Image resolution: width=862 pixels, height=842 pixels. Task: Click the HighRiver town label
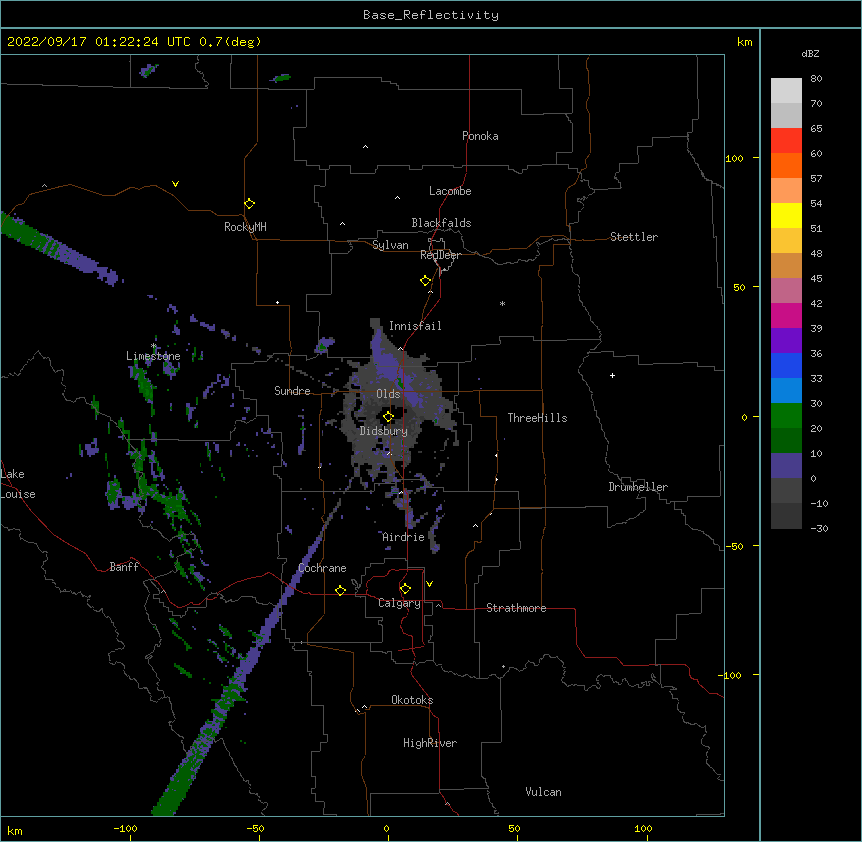coord(430,743)
